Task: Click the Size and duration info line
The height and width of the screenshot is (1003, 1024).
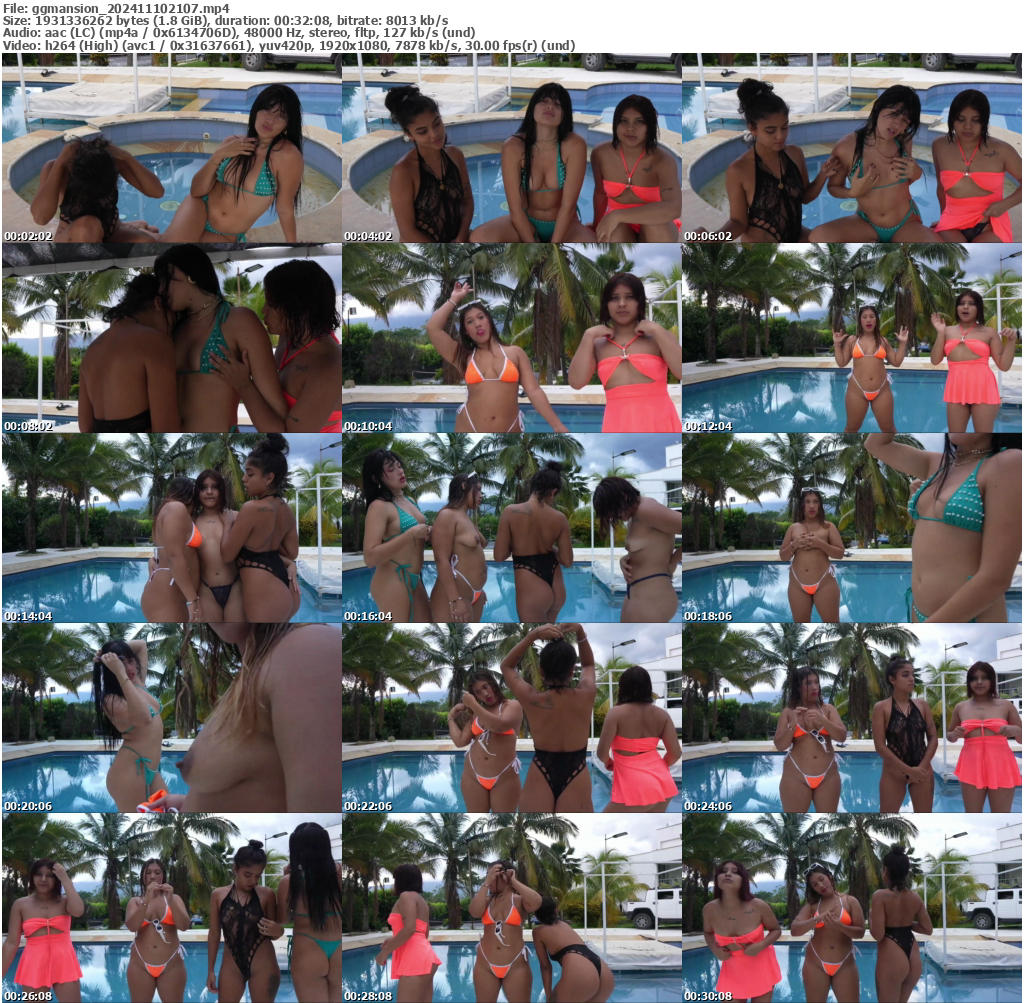Action: 225,20
